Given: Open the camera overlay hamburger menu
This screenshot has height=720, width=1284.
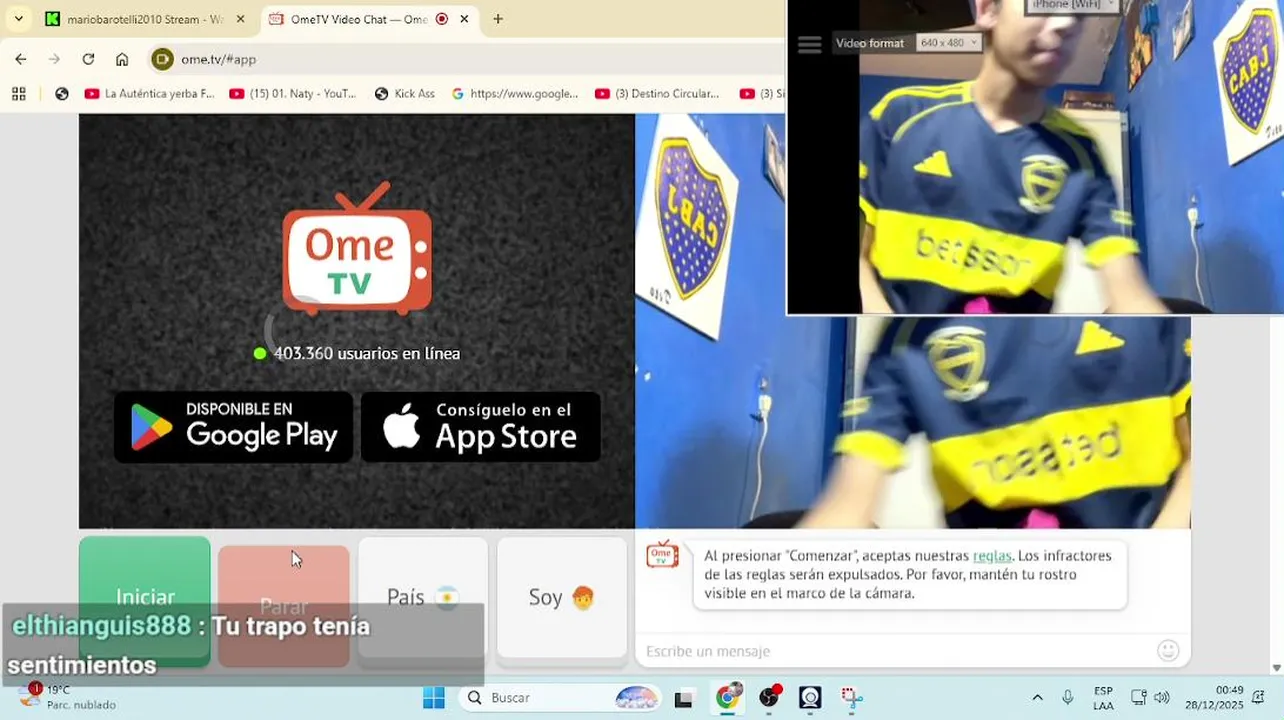Looking at the screenshot, I should point(810,44).
